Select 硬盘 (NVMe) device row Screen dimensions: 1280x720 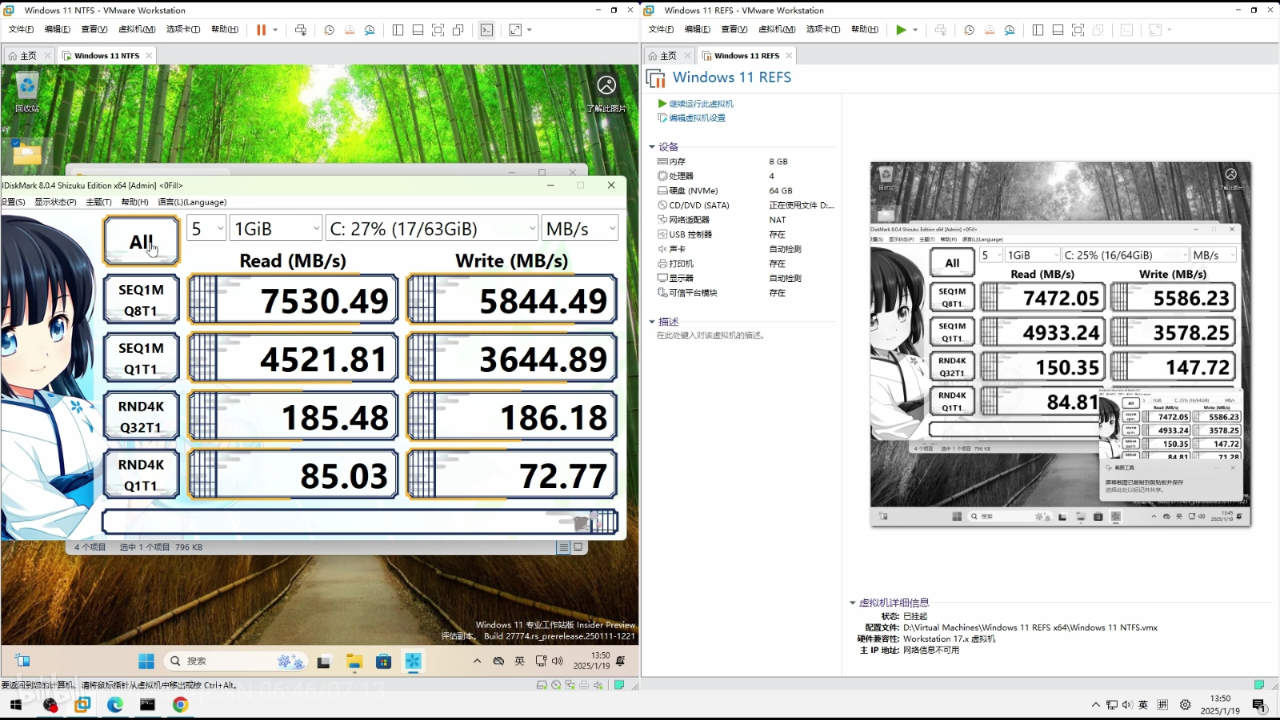click(744, 191)
